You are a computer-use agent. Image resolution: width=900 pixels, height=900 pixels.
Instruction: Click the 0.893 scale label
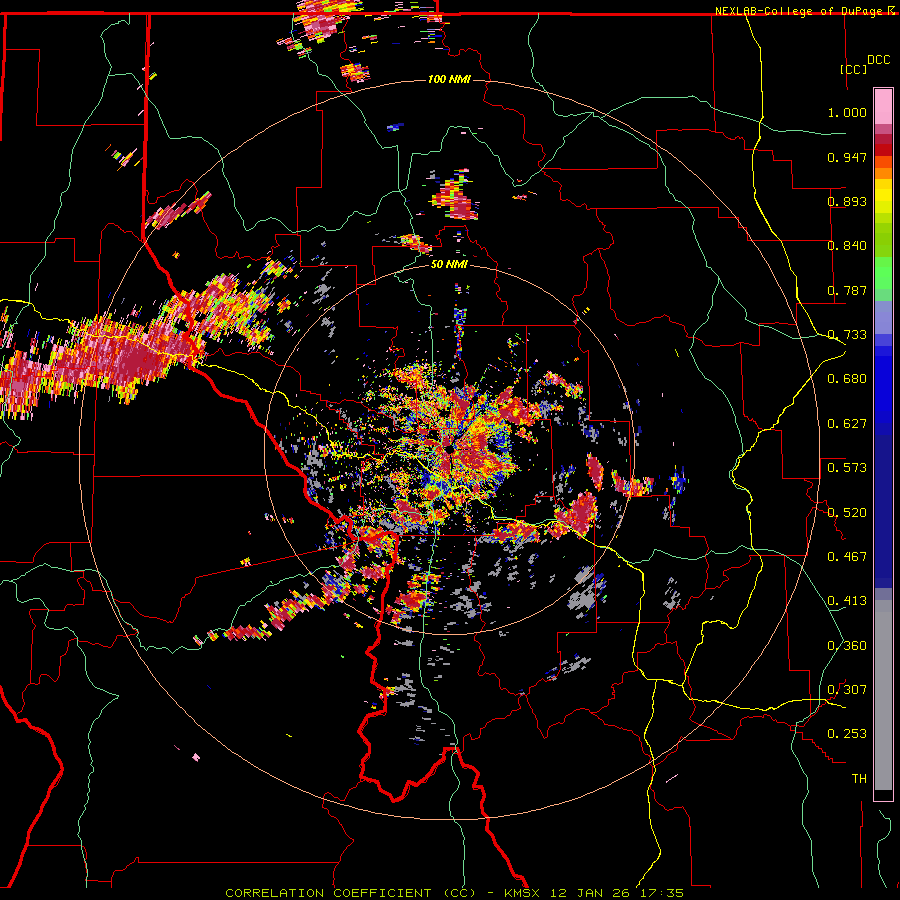tap(847, 201)
